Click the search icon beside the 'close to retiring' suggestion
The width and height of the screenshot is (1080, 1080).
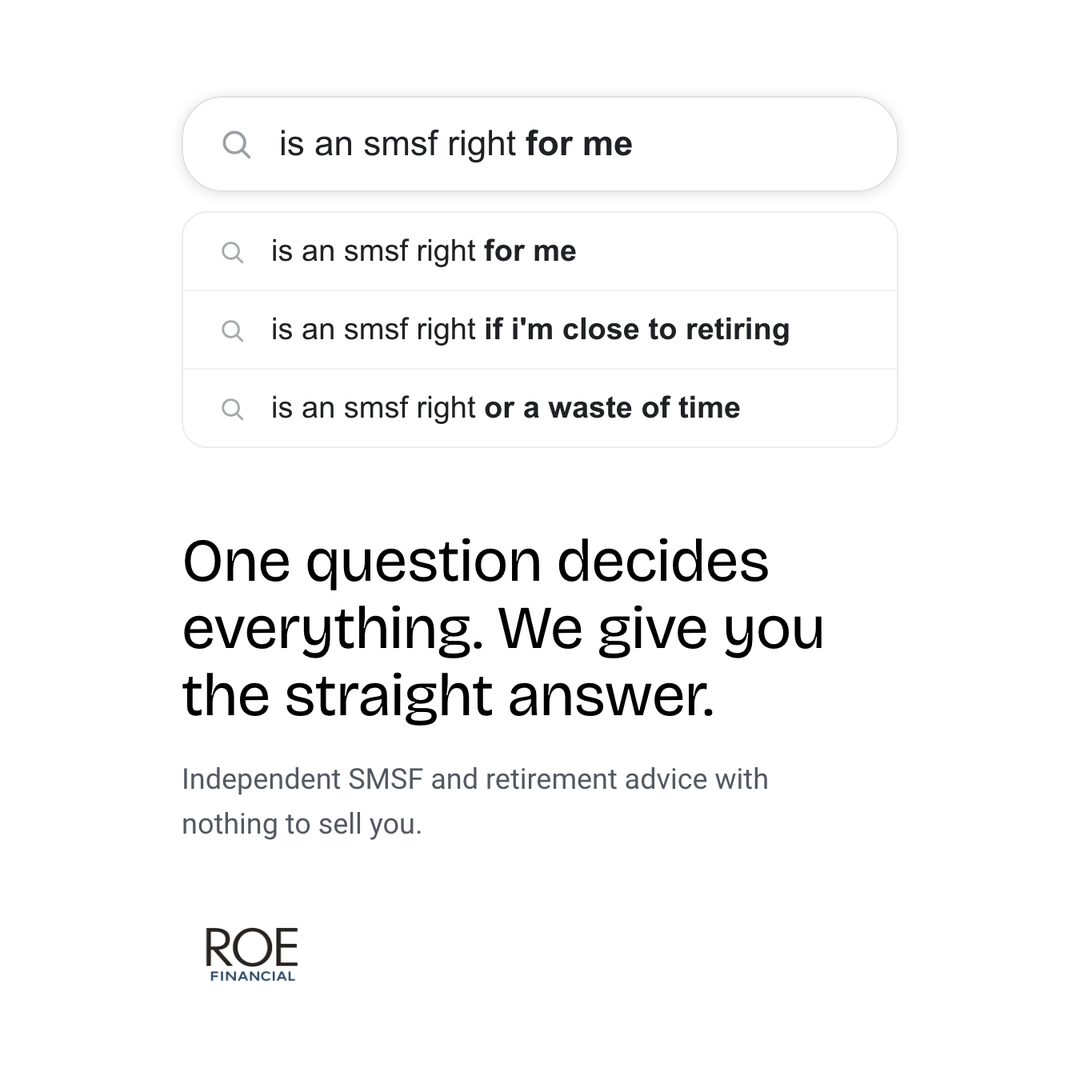point(232,331)
